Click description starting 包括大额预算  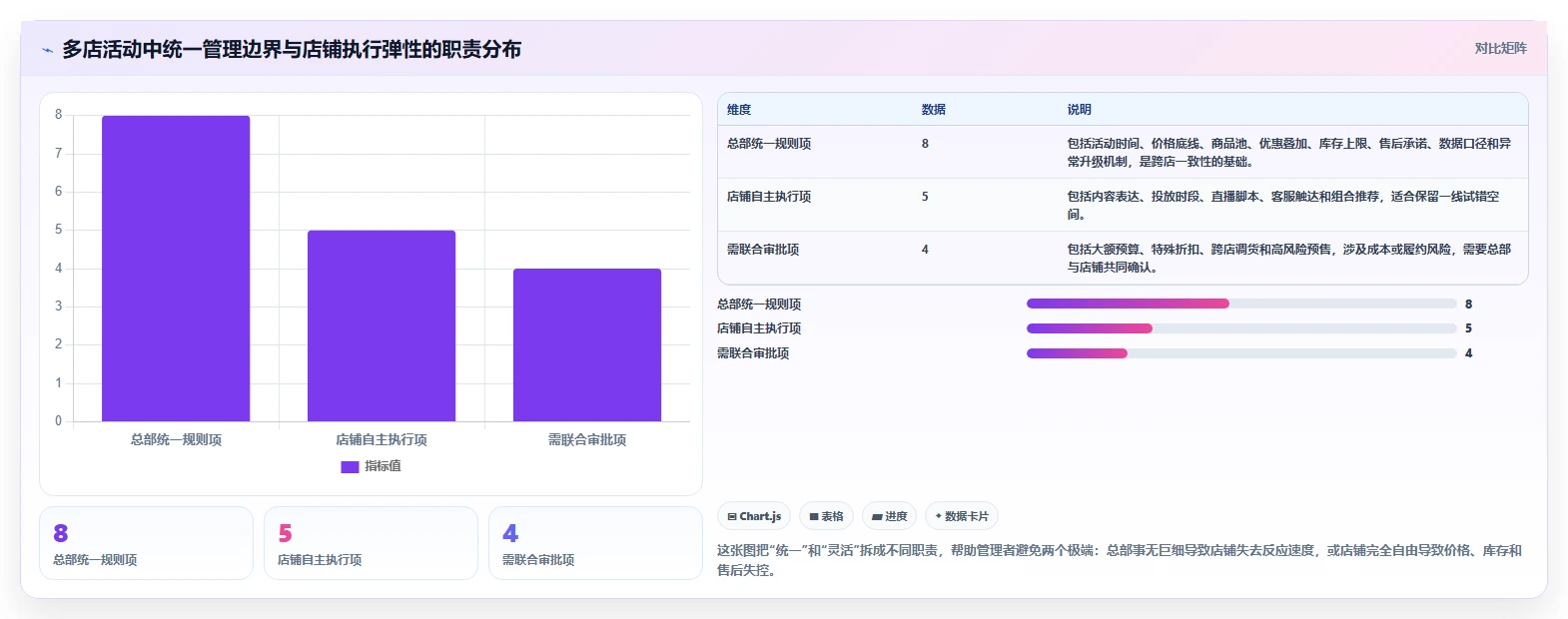(1289, 259)
